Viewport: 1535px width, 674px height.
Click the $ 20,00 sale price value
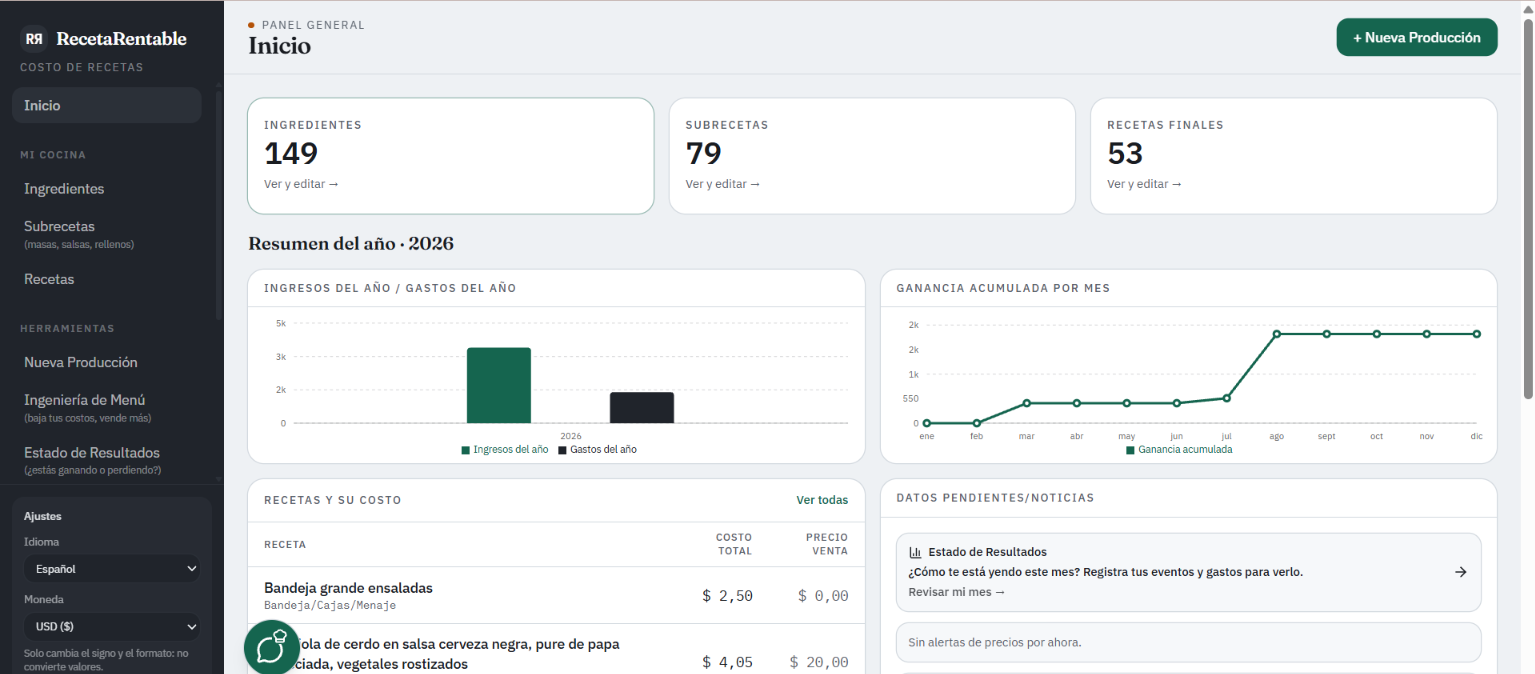(x=819, y=662)
